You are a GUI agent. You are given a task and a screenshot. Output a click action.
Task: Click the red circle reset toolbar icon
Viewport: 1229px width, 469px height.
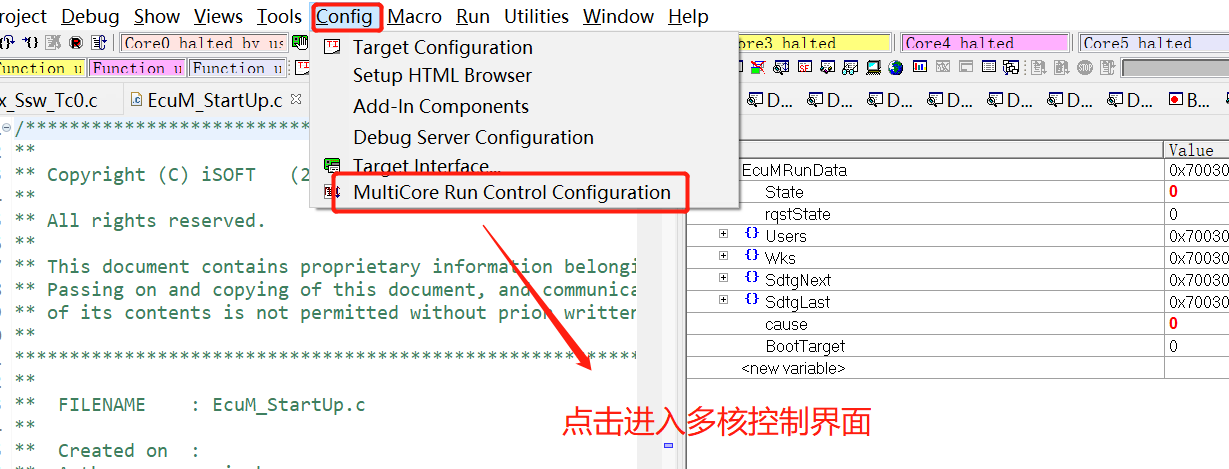76,42
